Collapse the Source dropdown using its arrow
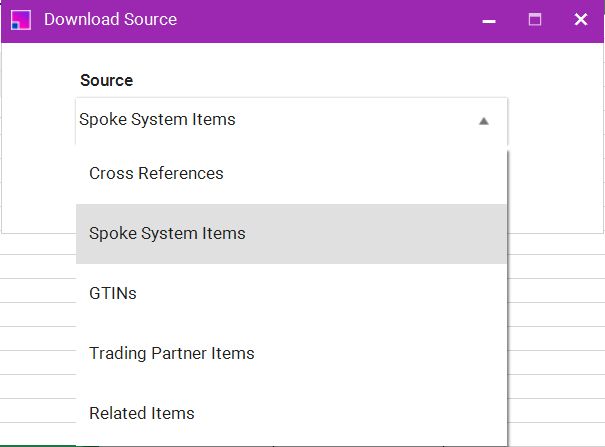 [484, 121]
